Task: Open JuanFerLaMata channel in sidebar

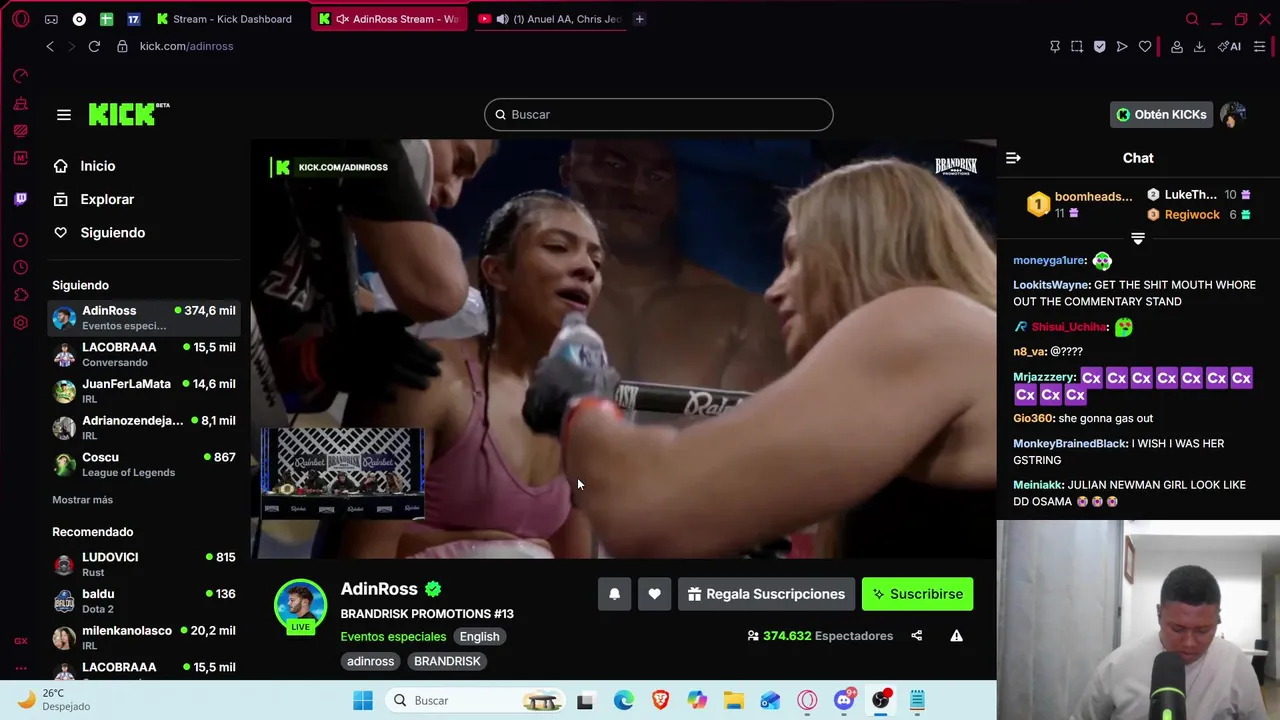Action: 144,391
